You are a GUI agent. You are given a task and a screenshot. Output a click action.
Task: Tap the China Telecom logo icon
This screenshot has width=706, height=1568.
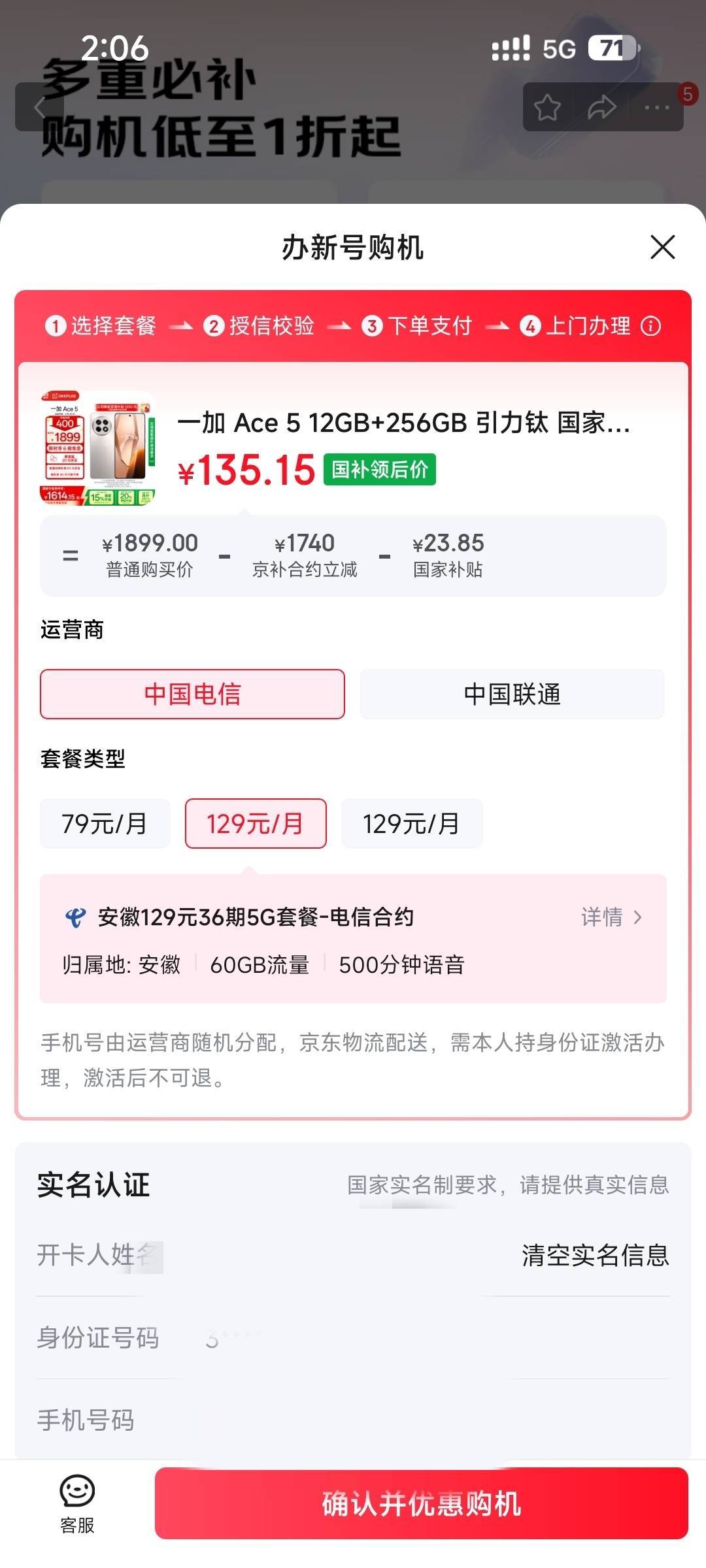[75, 917]
